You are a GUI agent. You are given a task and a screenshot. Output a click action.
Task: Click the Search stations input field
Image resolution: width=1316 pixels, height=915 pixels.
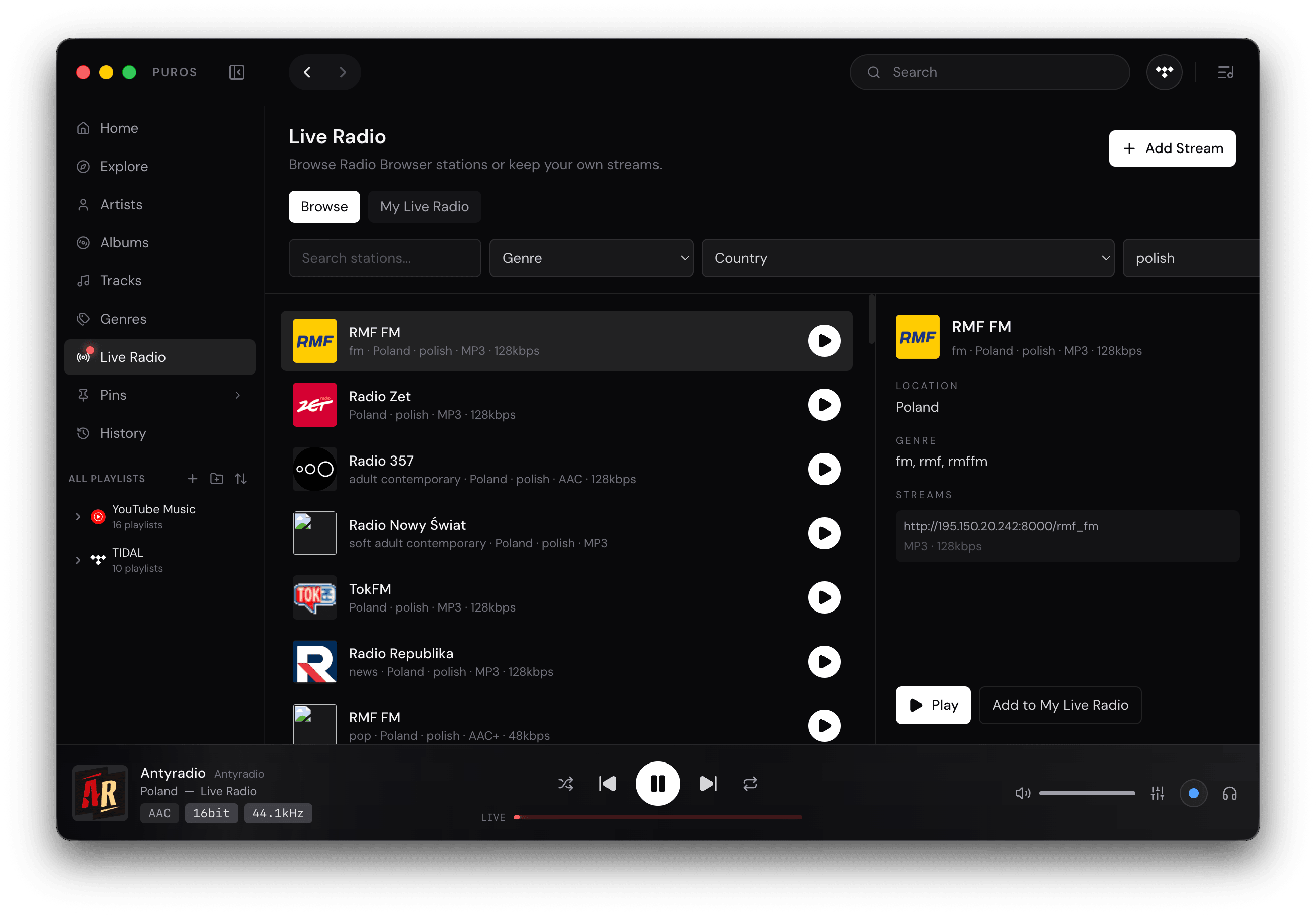pyautogui.click(x=385, y=258)
